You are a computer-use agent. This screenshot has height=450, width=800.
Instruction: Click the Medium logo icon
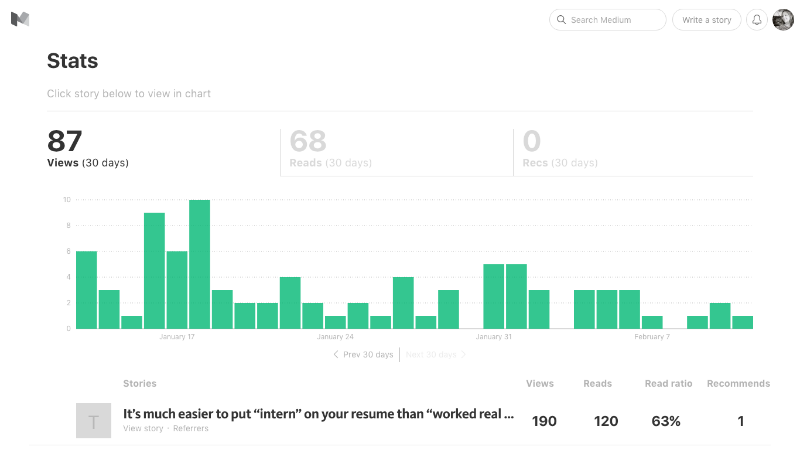coord(20,19)
